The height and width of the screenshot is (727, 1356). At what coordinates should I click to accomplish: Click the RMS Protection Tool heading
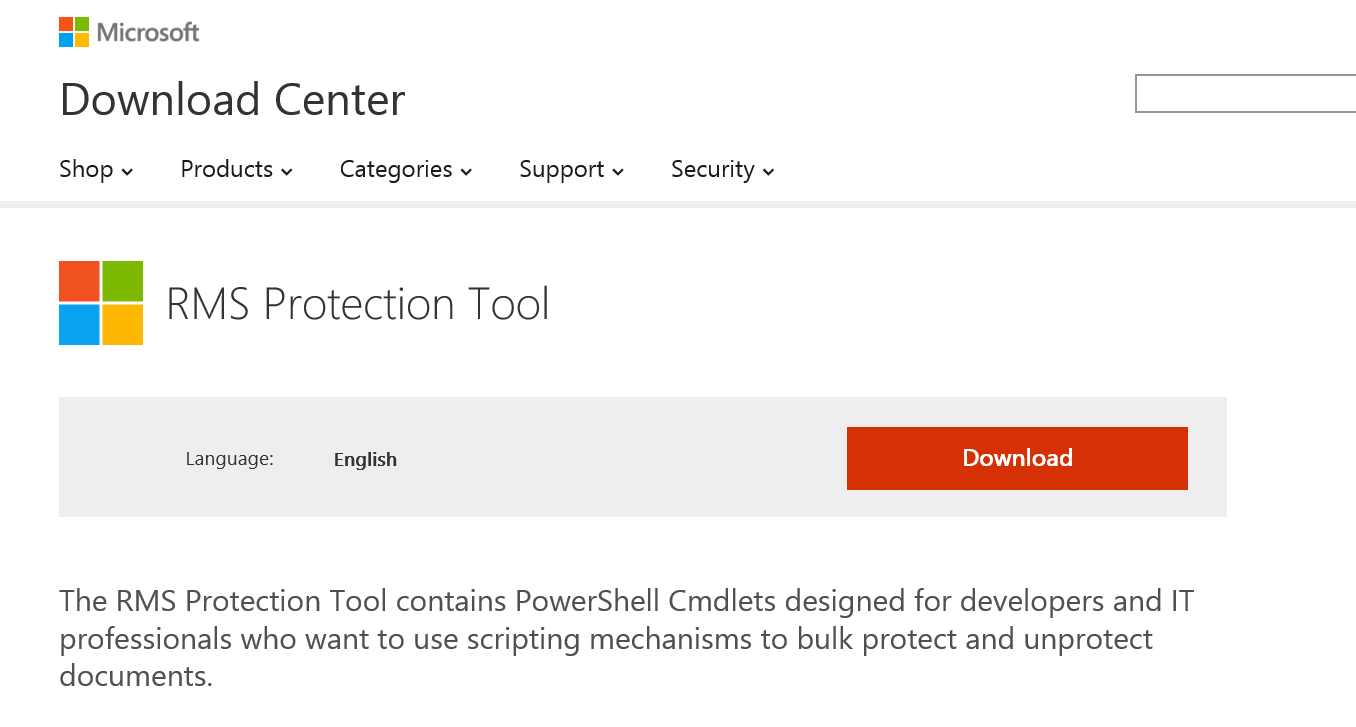[x=357, y=304]
